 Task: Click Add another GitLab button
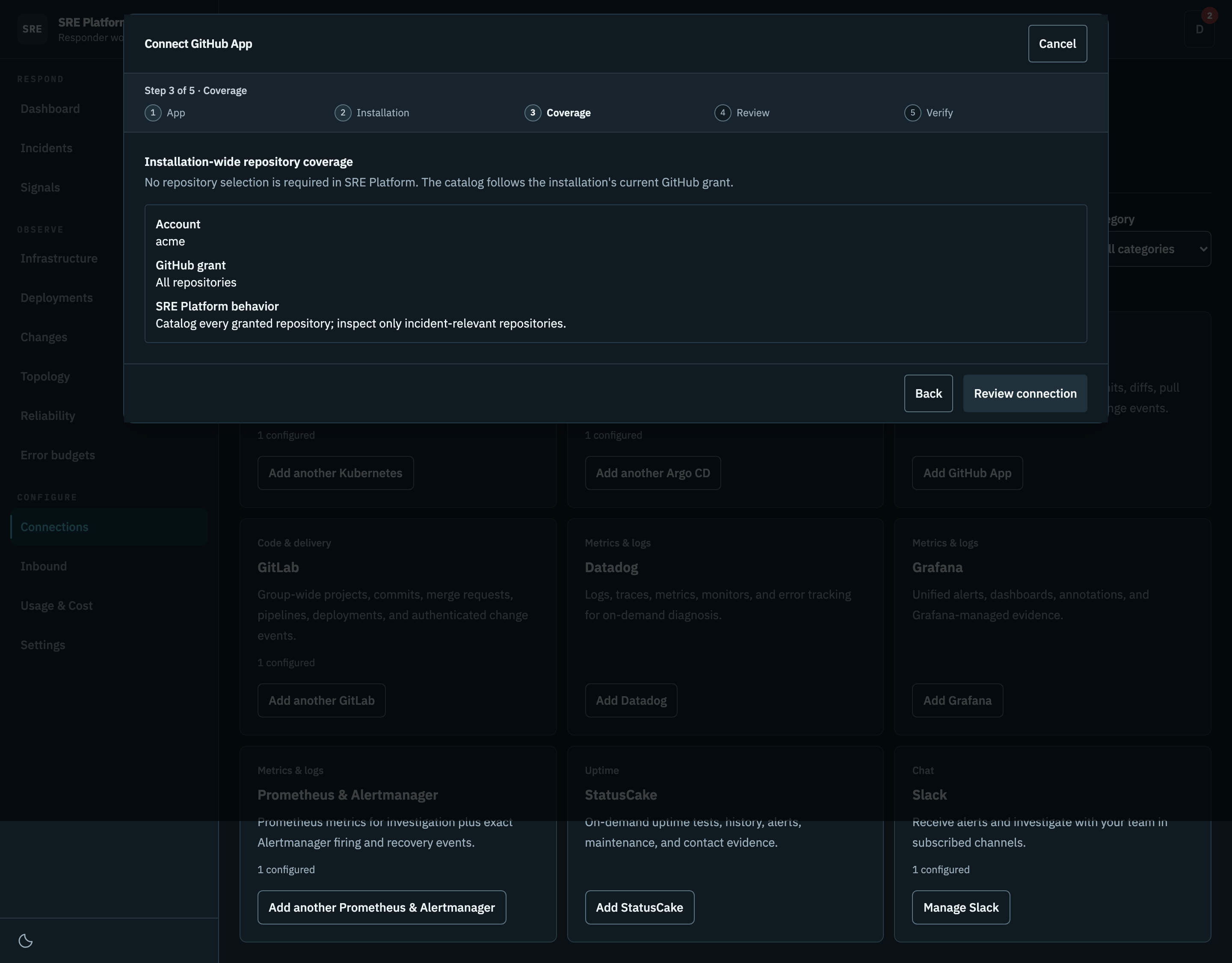coord(322,700)
